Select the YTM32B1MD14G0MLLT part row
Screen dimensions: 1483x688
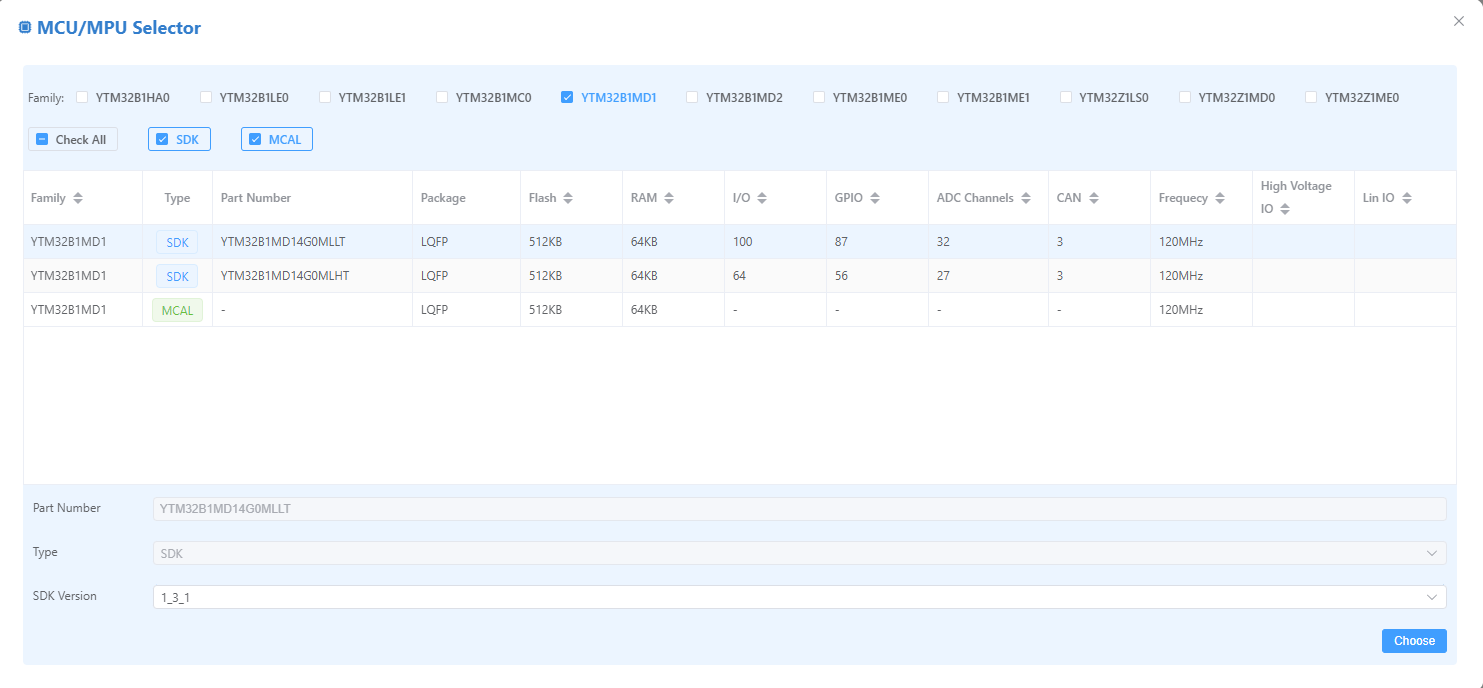(x=740, y=242)
